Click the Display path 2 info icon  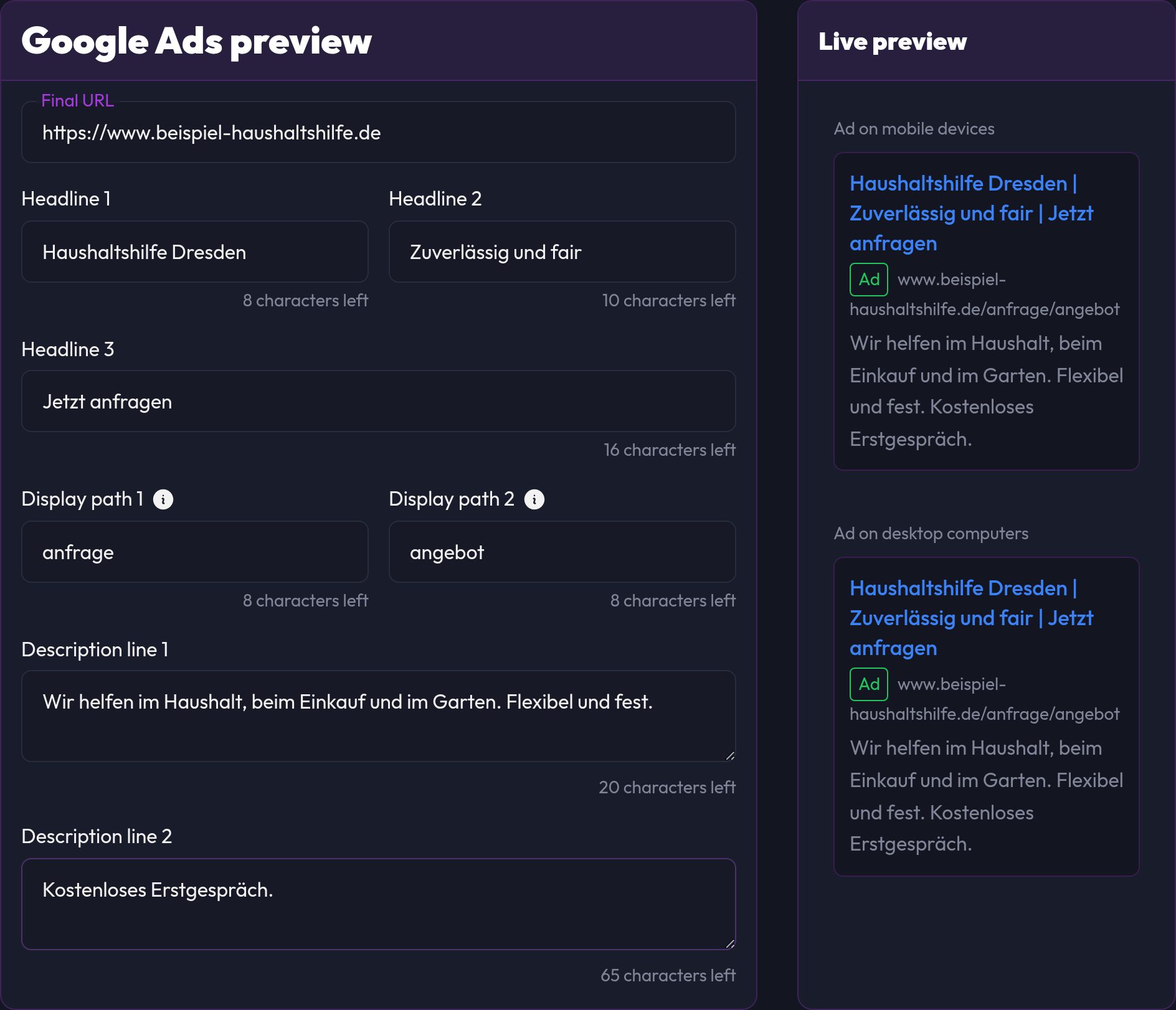[x=534, y=499]
